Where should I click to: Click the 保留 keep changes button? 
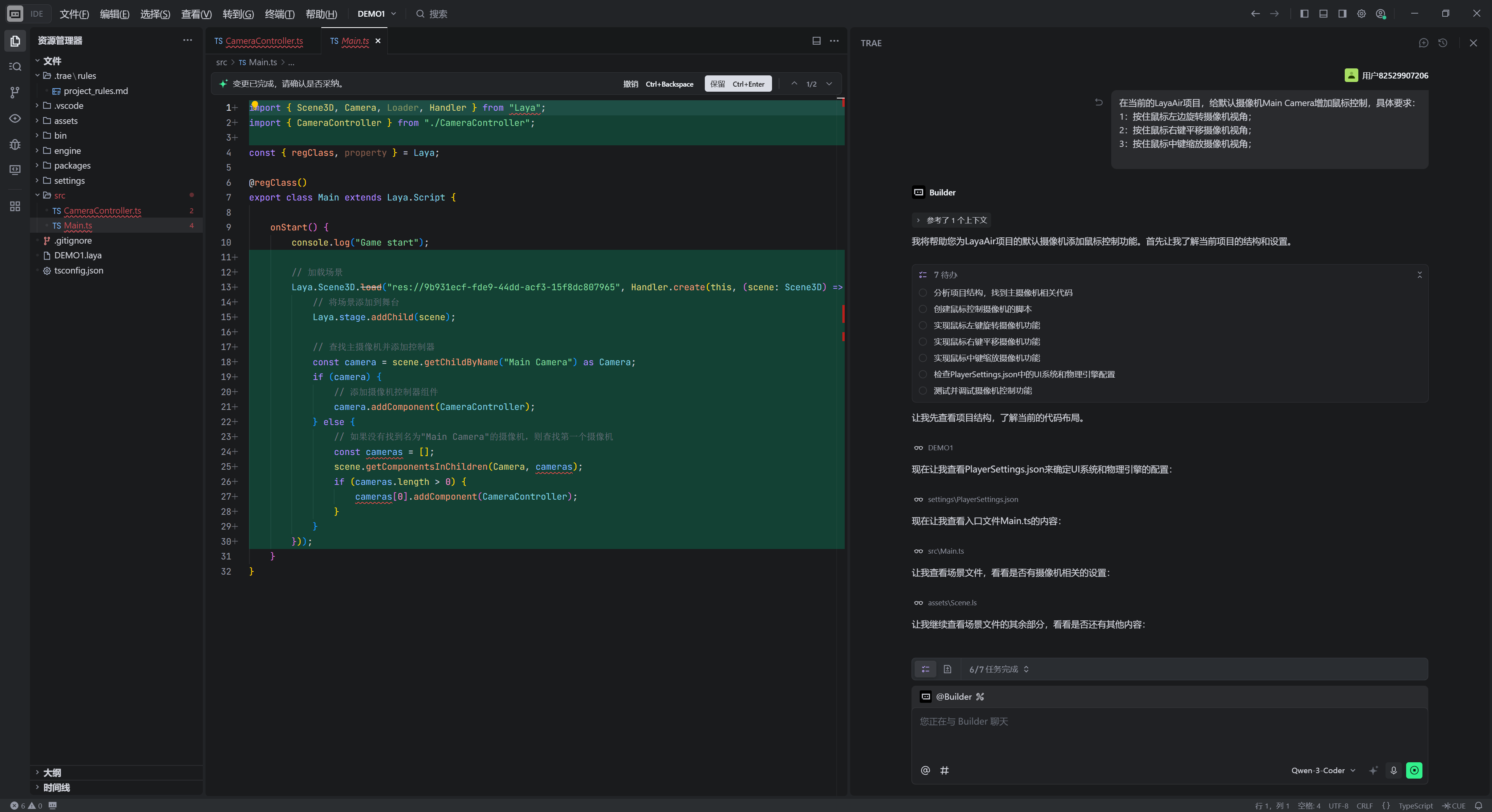pyautogui.click(x=737, y=84)
